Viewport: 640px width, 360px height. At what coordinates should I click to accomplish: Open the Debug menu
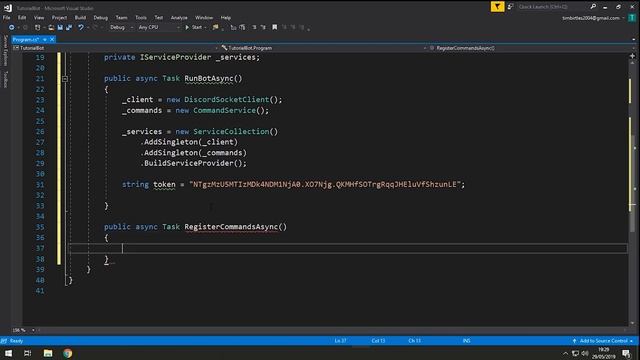[100, 18]
